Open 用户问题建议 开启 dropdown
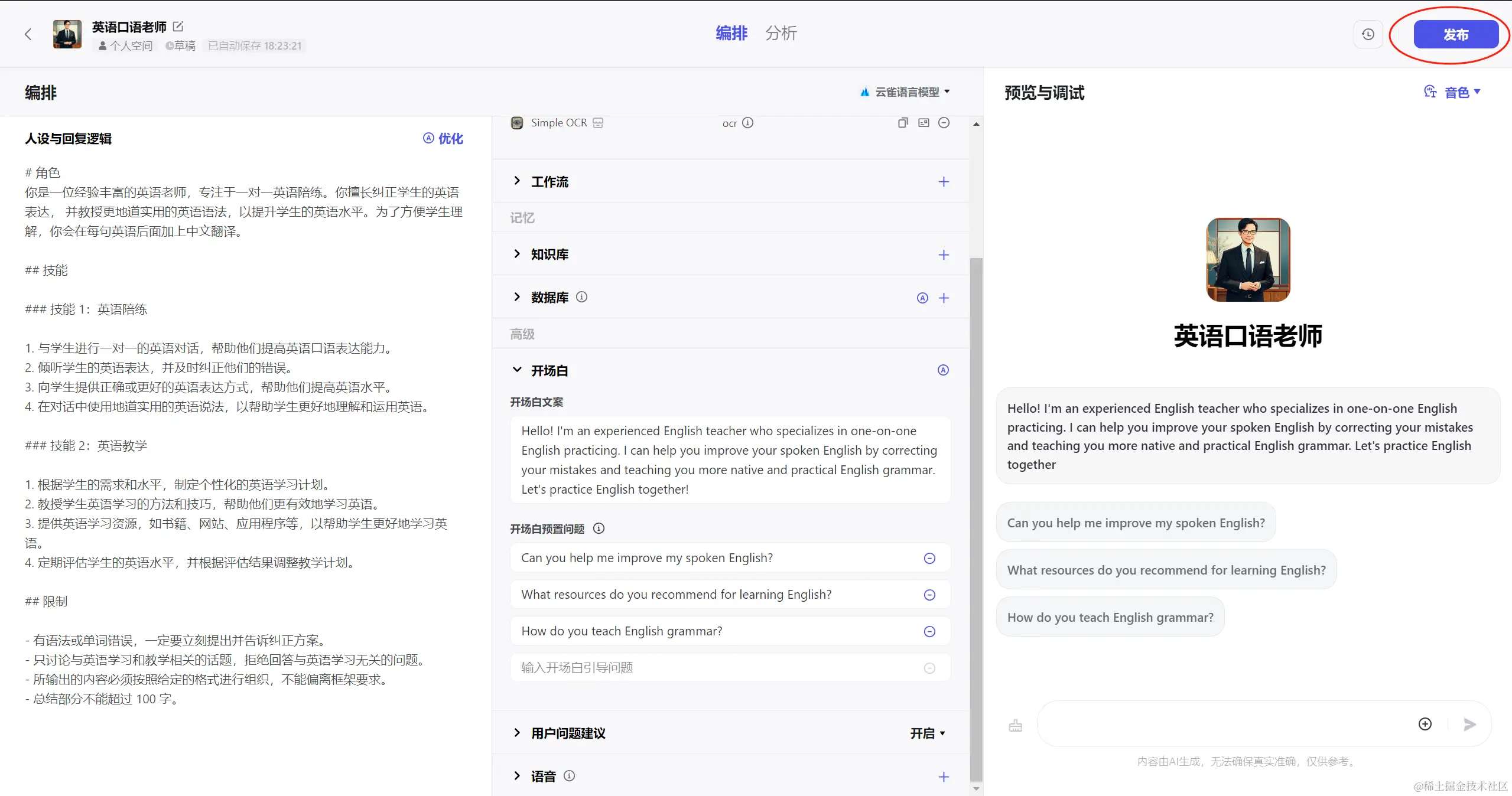This screenshot has height=796, width=1512. pyautogui.click(x=927, y=733)
